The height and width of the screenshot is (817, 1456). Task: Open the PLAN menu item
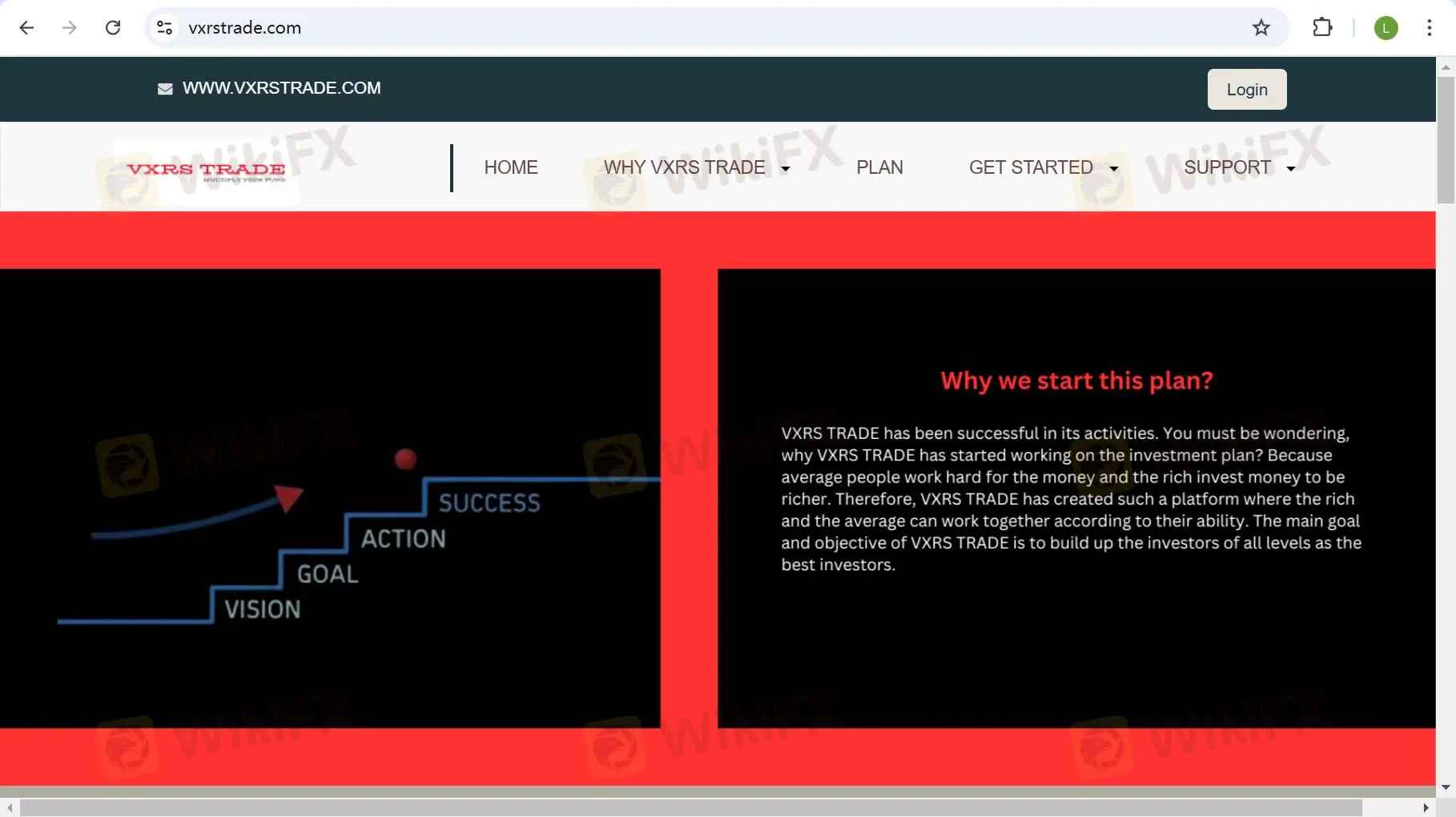879,167
